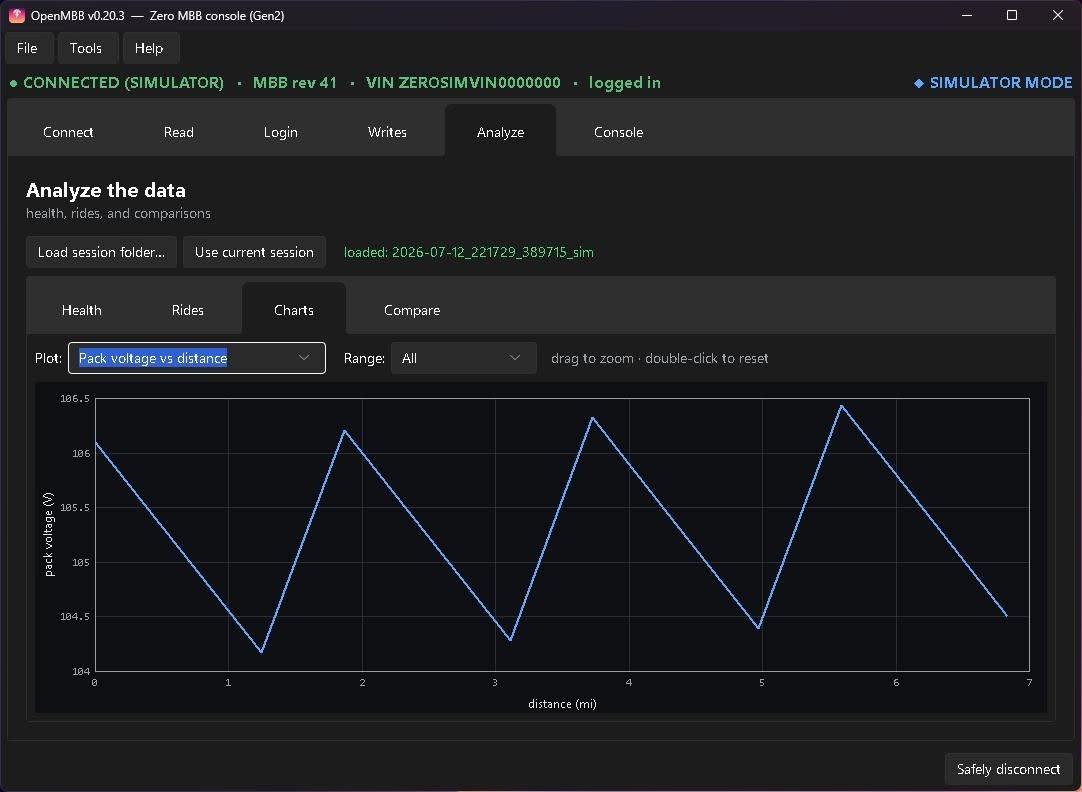Open the Compare sub-tab
Image resolution: width=1082 pixels, height=792 pixels.
(x=412, y=310)
